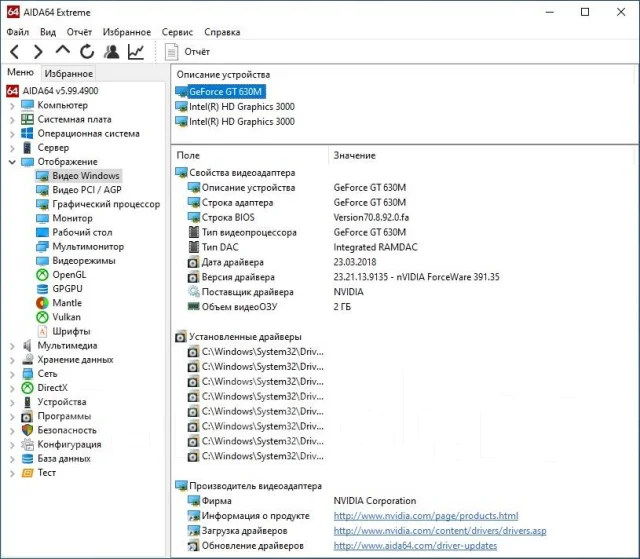Open the user/person toolbar icon
Viewport: 640px width, 559px height.
click(111, 52)
